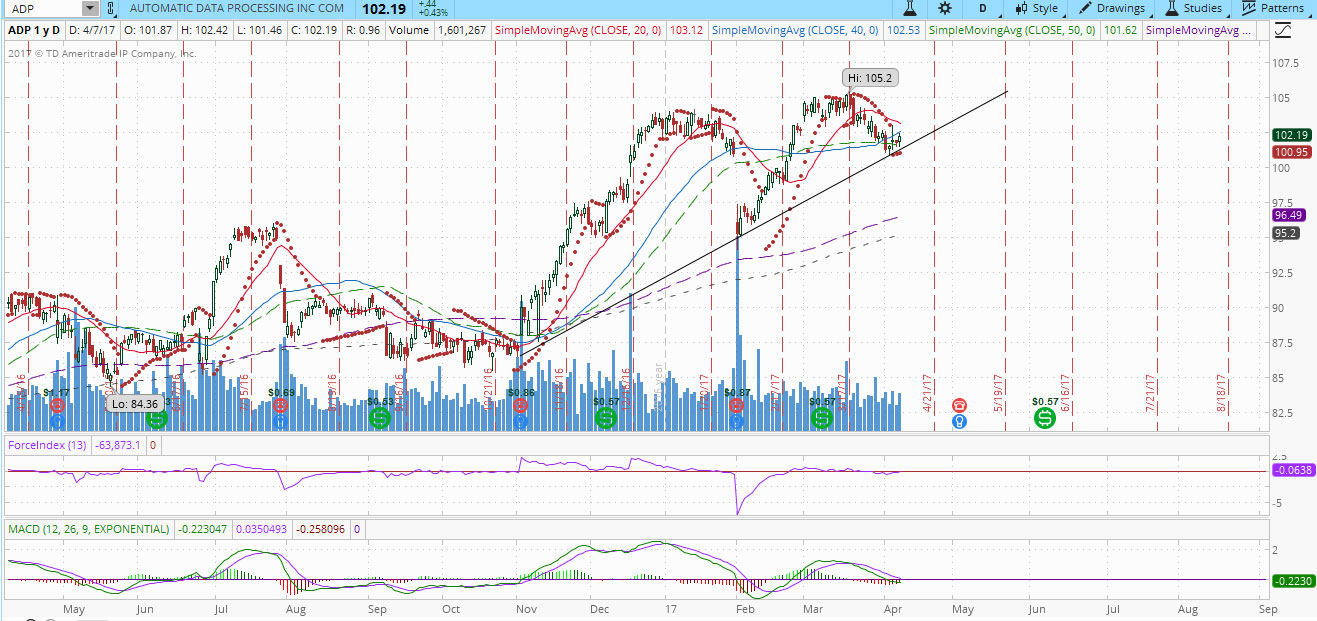Click the future $0.57 green dividend icon near June
The width and height of the screenshot is (1317, 621).
pos(1044,418)
